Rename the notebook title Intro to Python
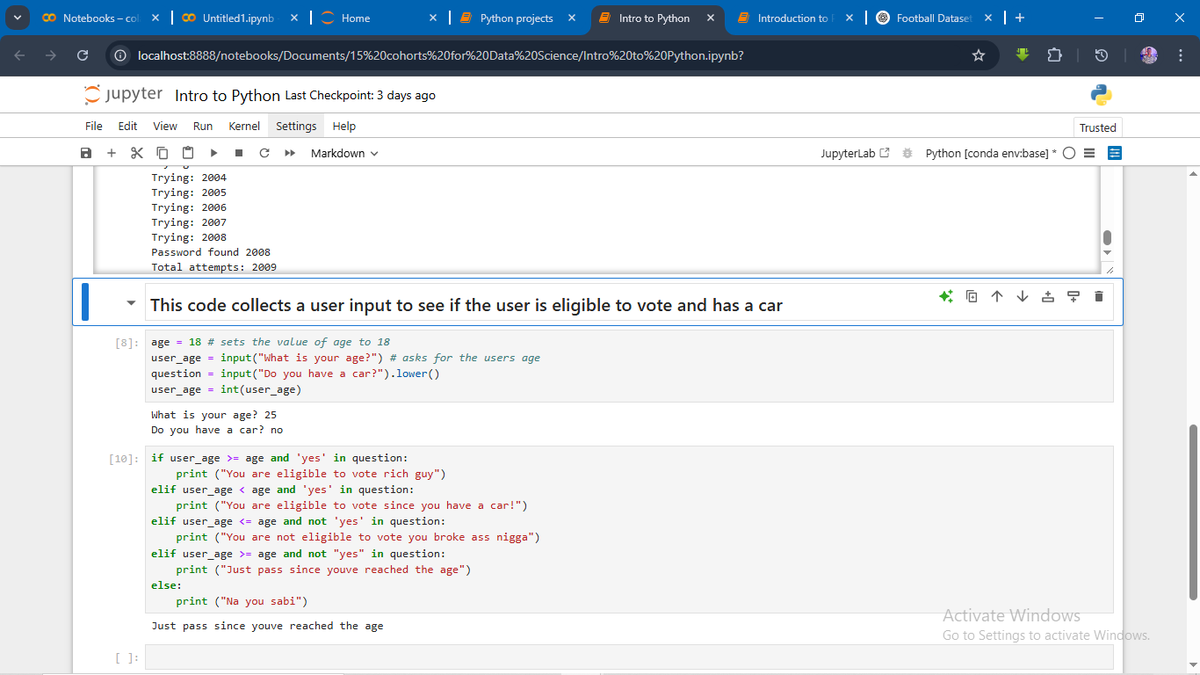Screen dimensions: 1200x675 227,96
